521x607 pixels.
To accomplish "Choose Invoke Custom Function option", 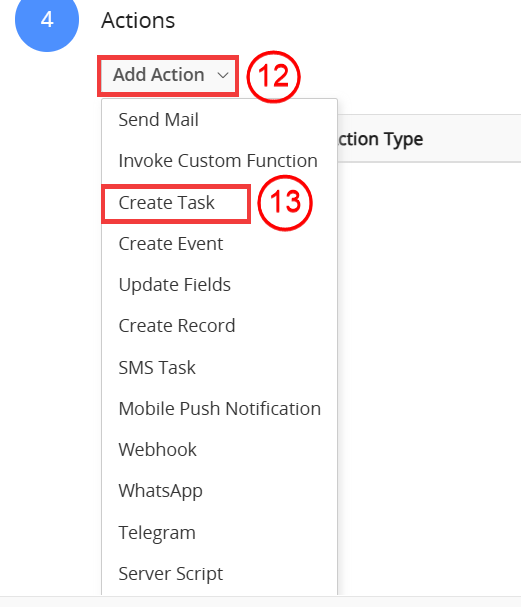I will [219, 161].
